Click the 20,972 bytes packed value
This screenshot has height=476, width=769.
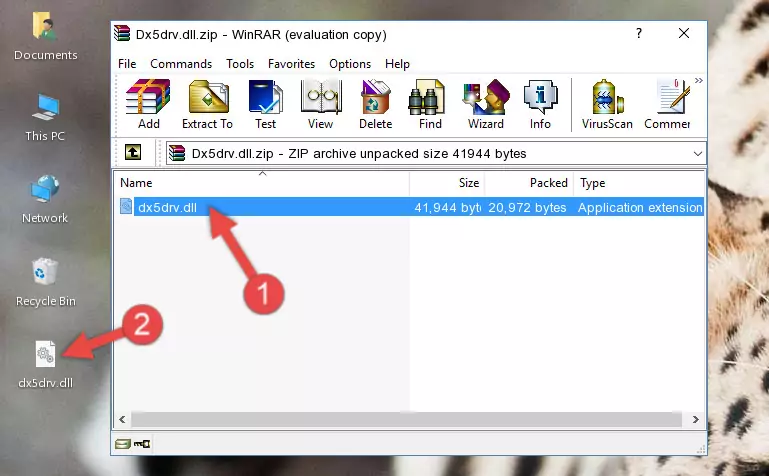pyautogui.click(x=527, y=208)
